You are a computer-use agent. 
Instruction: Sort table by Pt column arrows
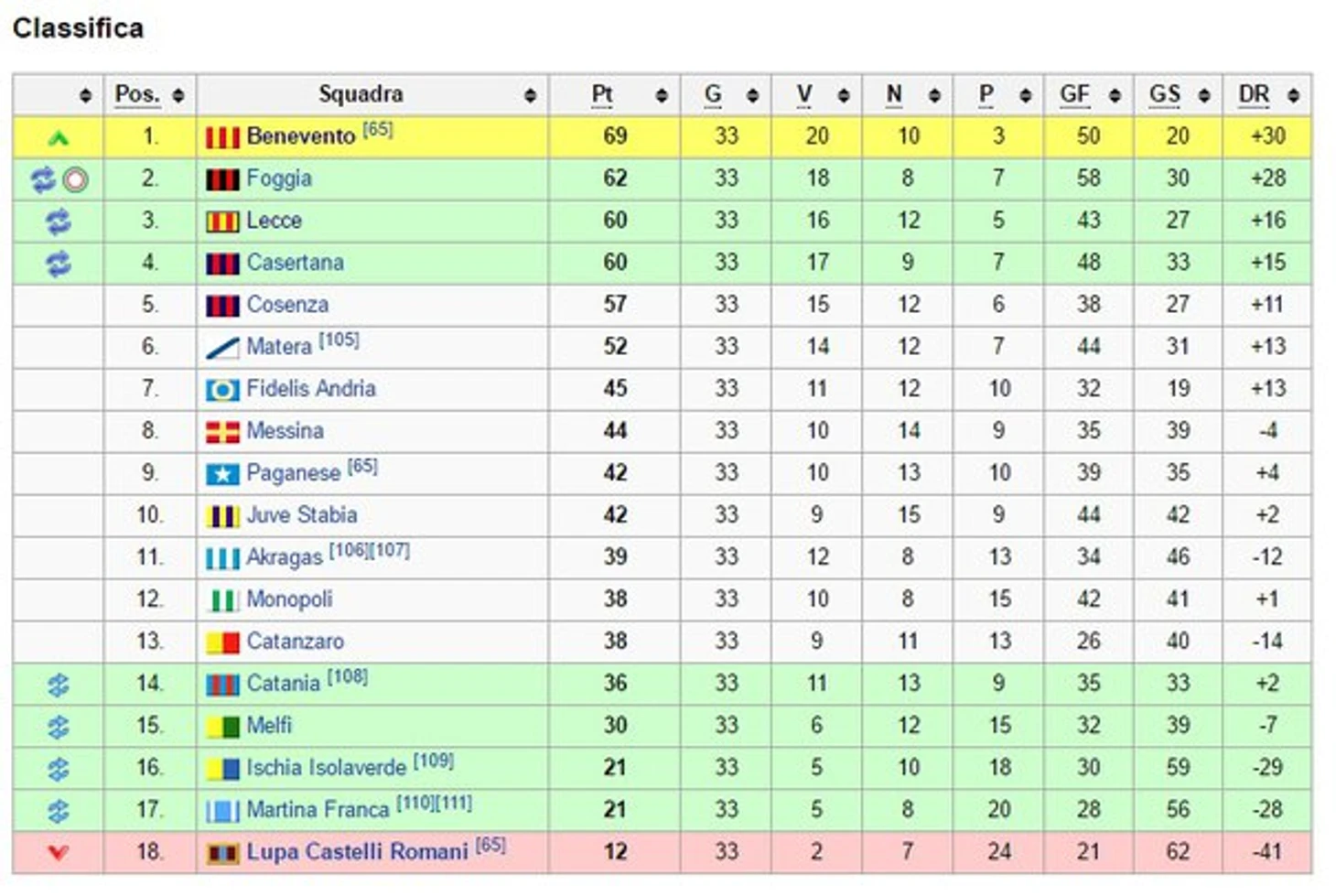662,95
